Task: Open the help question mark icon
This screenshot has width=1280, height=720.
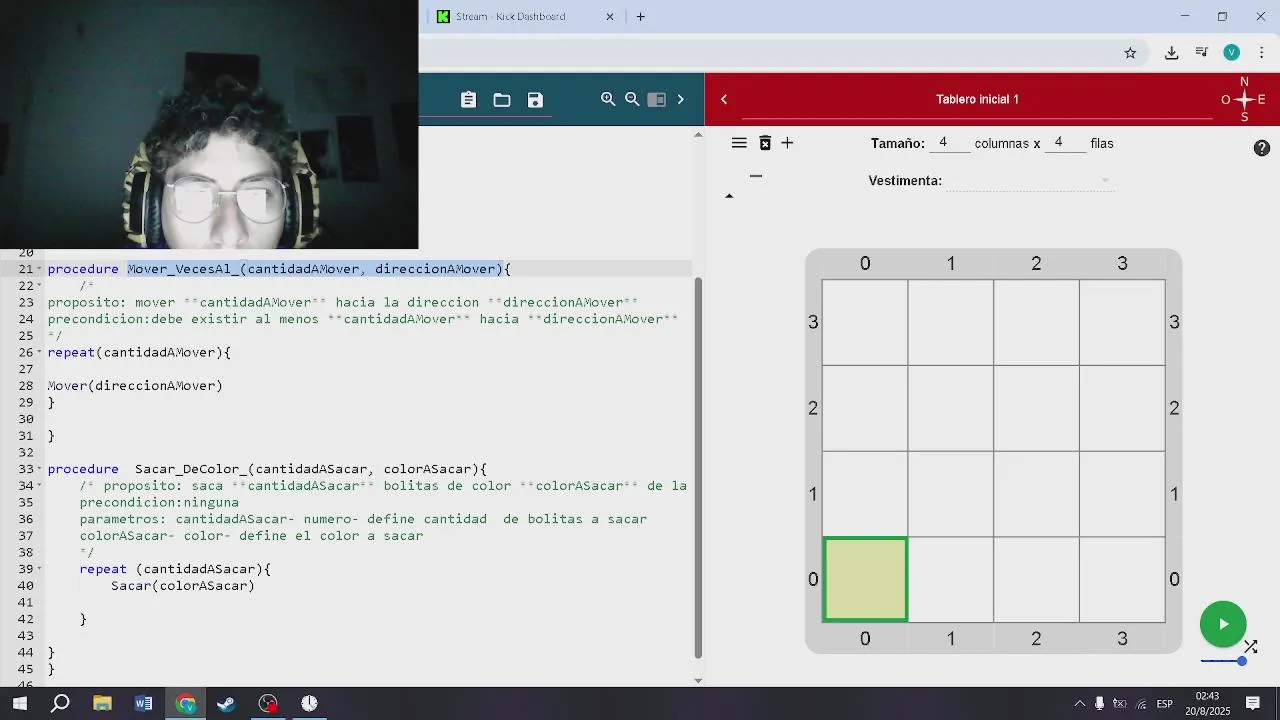Action: (1262, 148)
